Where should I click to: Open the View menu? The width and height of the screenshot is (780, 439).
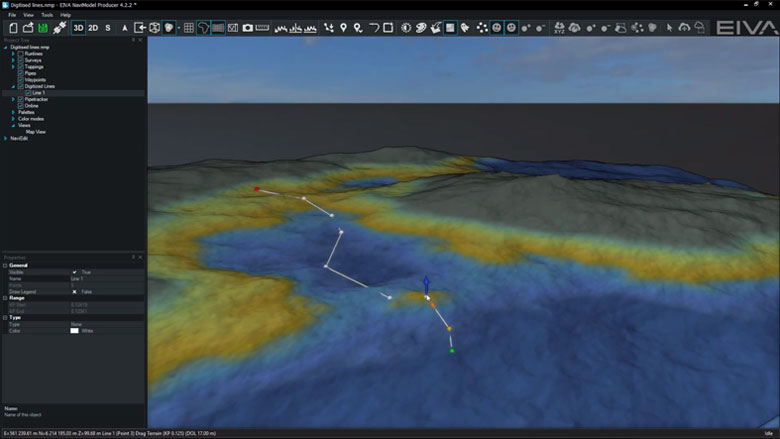coord(28,15)
